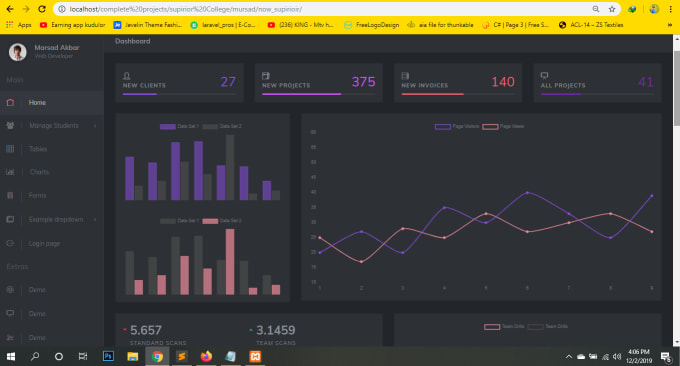The width and height of the screenshot is (680, 366).
Task: Toggle the Page Views line legend
Action: (503, 126)
